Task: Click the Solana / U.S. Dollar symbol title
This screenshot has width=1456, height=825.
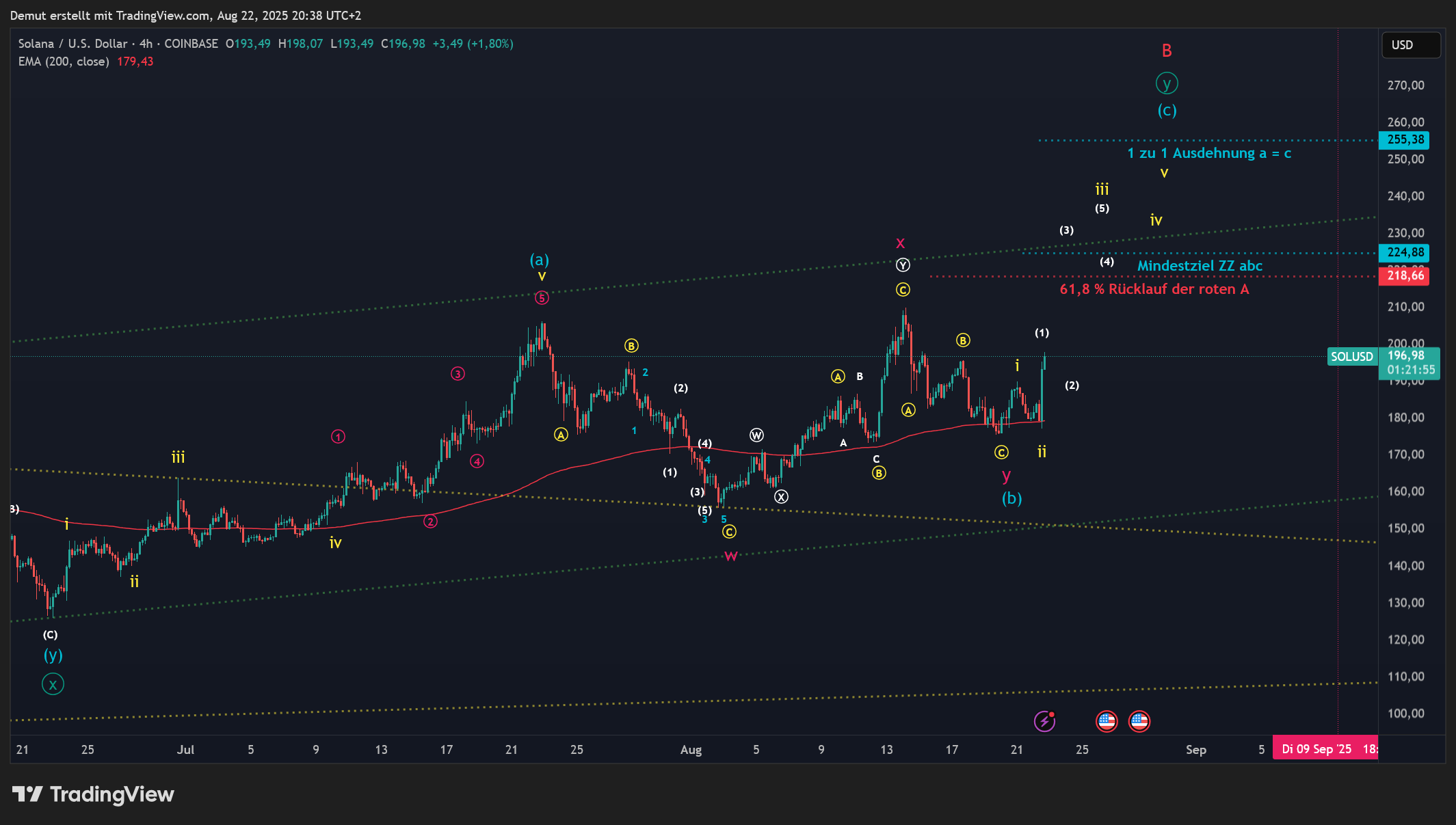Action: coord(72,44)
